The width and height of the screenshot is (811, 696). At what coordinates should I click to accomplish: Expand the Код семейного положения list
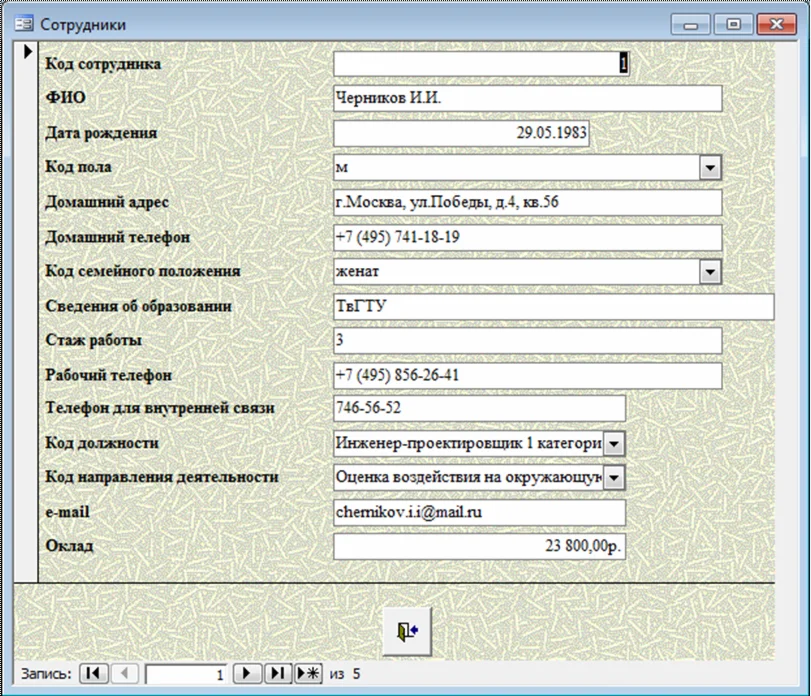pos(711,271)
